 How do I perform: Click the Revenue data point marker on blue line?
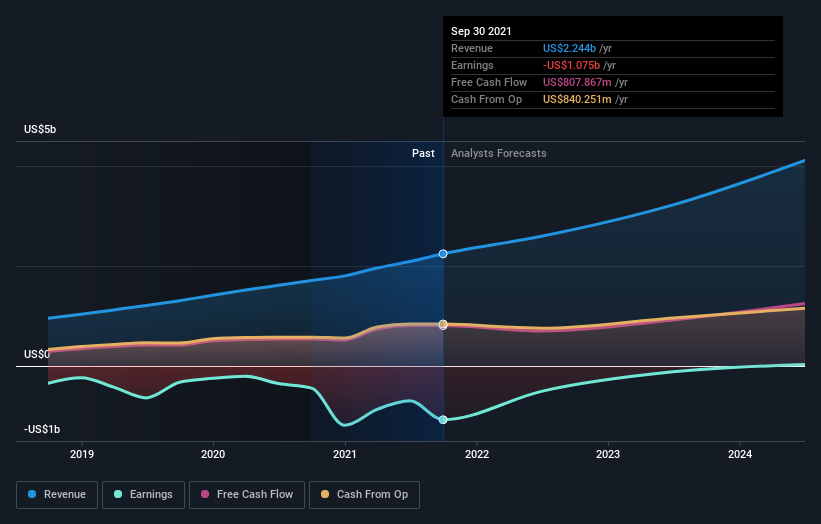pyautogui.click(x=443, y=254)
